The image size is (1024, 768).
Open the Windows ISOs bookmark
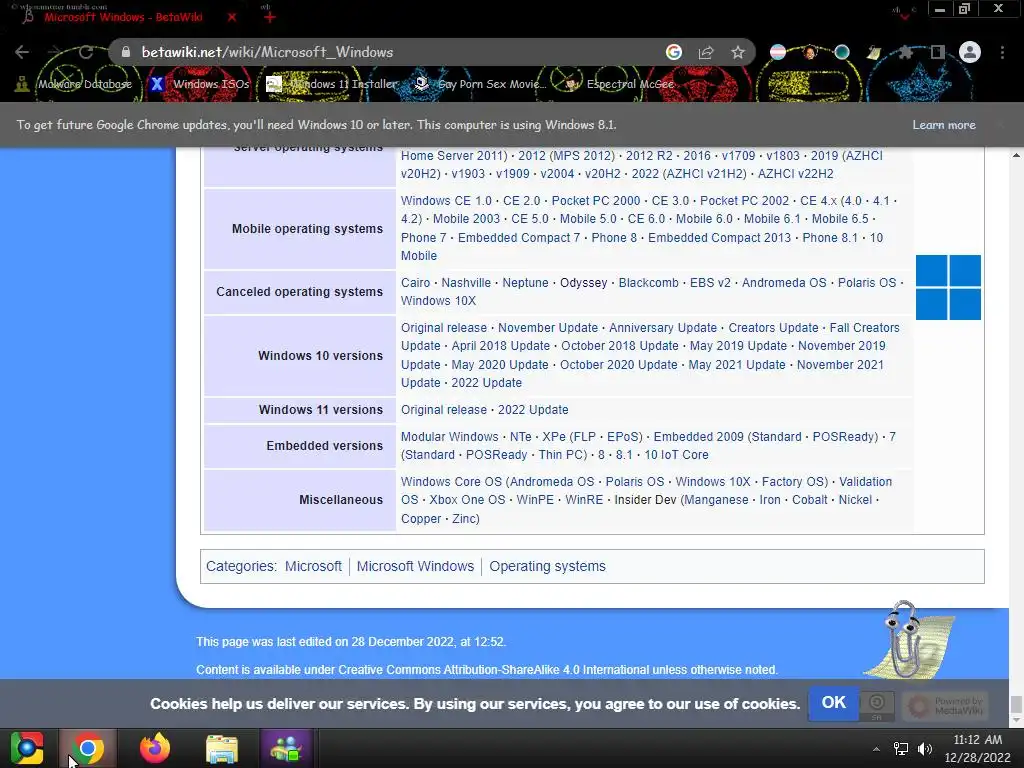200,84
